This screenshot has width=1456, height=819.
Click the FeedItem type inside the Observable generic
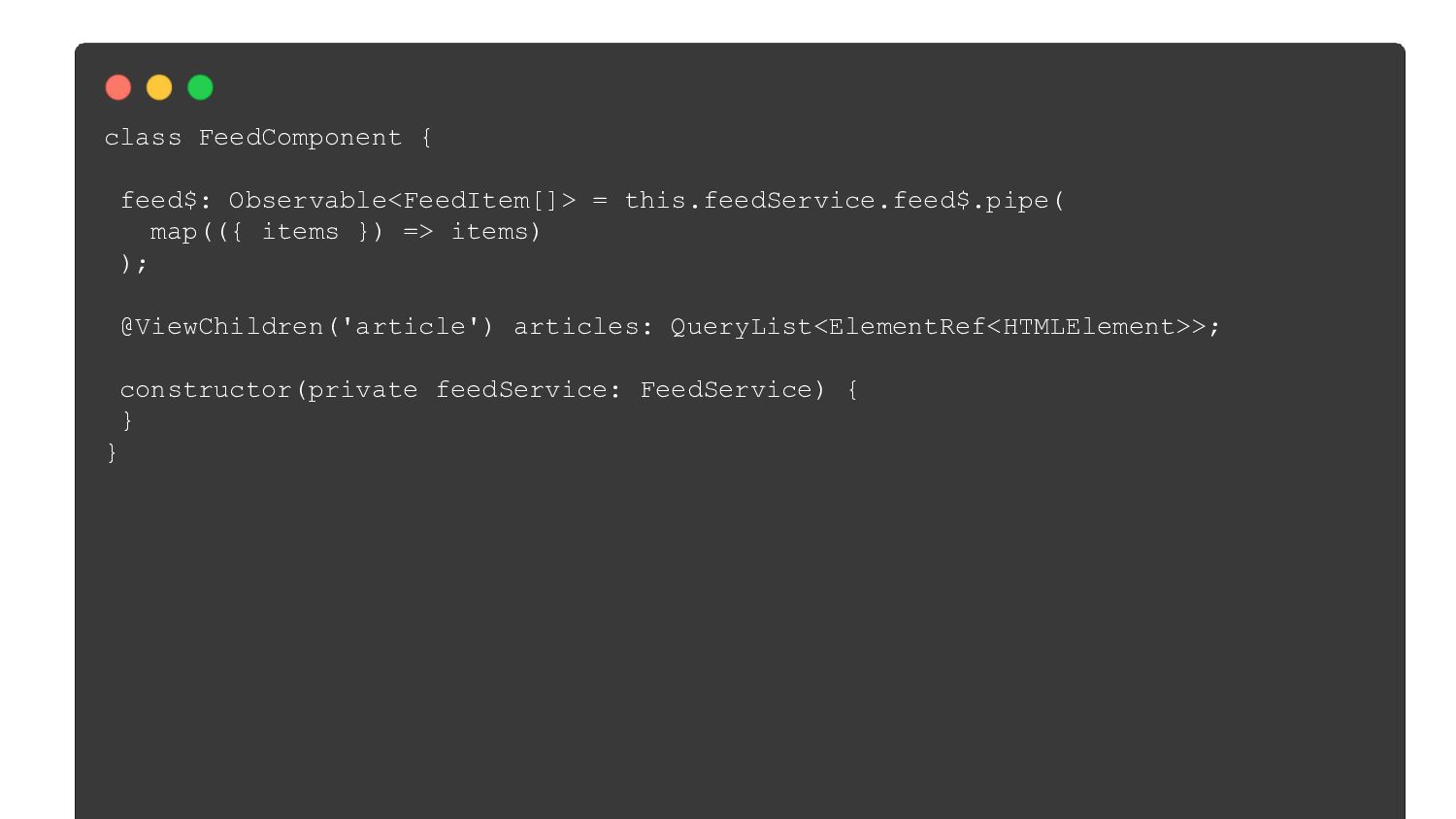click(x=466, y=201)
